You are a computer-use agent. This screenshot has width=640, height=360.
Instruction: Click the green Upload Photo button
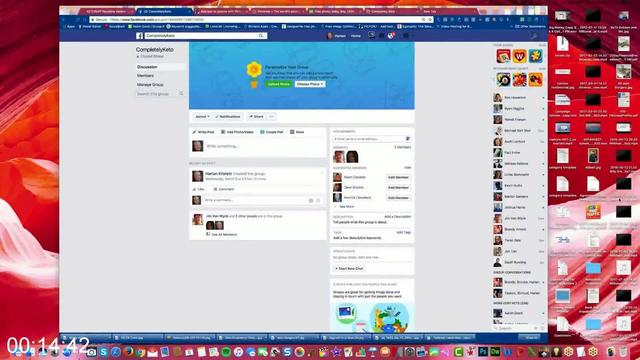pyautogui.click(x=279, y=84)
